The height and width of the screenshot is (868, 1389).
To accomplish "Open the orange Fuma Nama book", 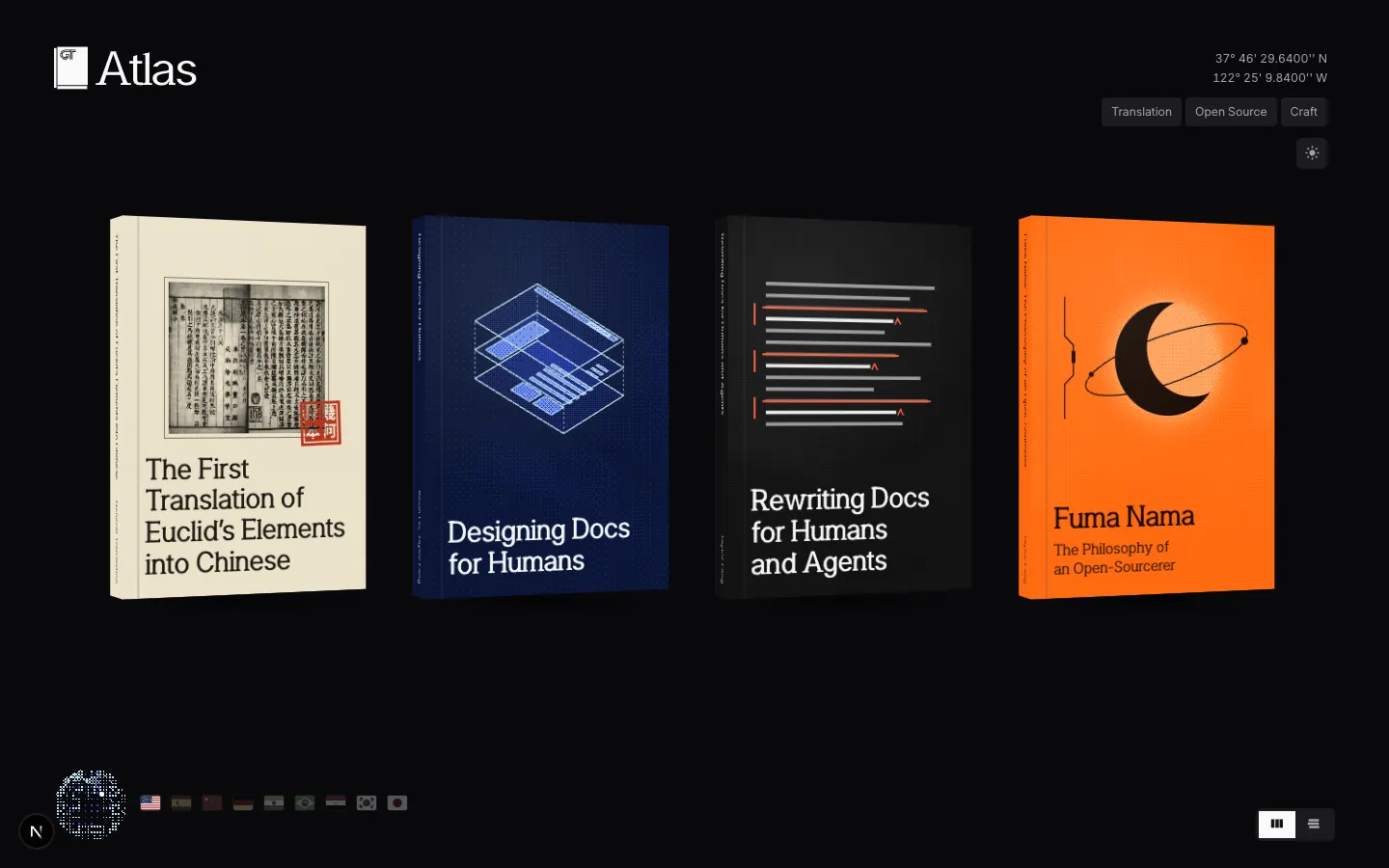I will click(x=1147, y=407).
